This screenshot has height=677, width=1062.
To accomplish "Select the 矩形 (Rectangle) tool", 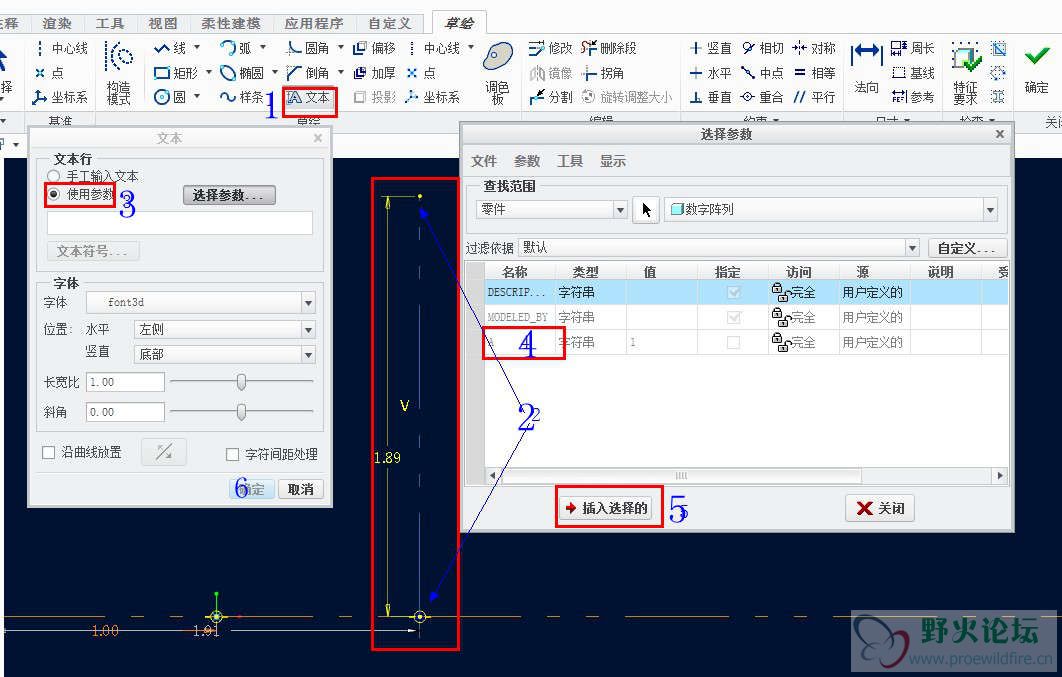I will coord(175,72).
